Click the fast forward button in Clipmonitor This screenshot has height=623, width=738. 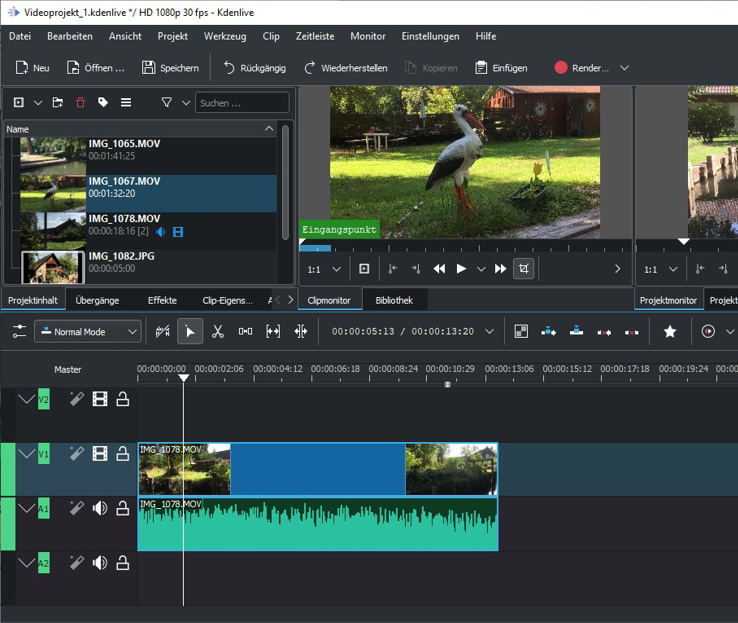(x=500, y=269)
